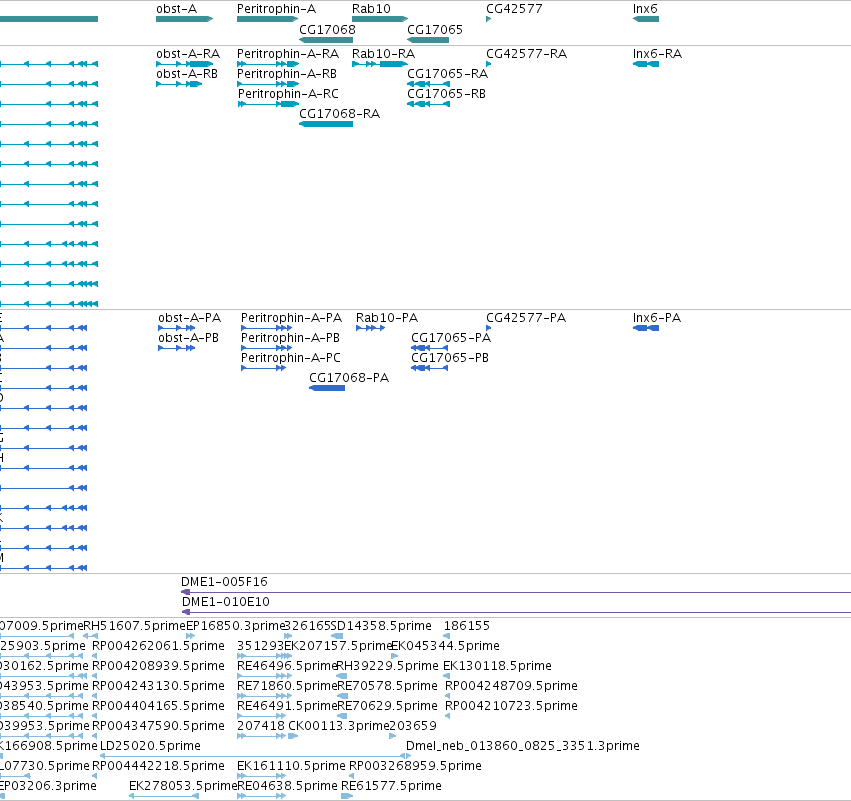Click the EK207157.5prime label
851x801 pixels.
click(x=338, y=646)
